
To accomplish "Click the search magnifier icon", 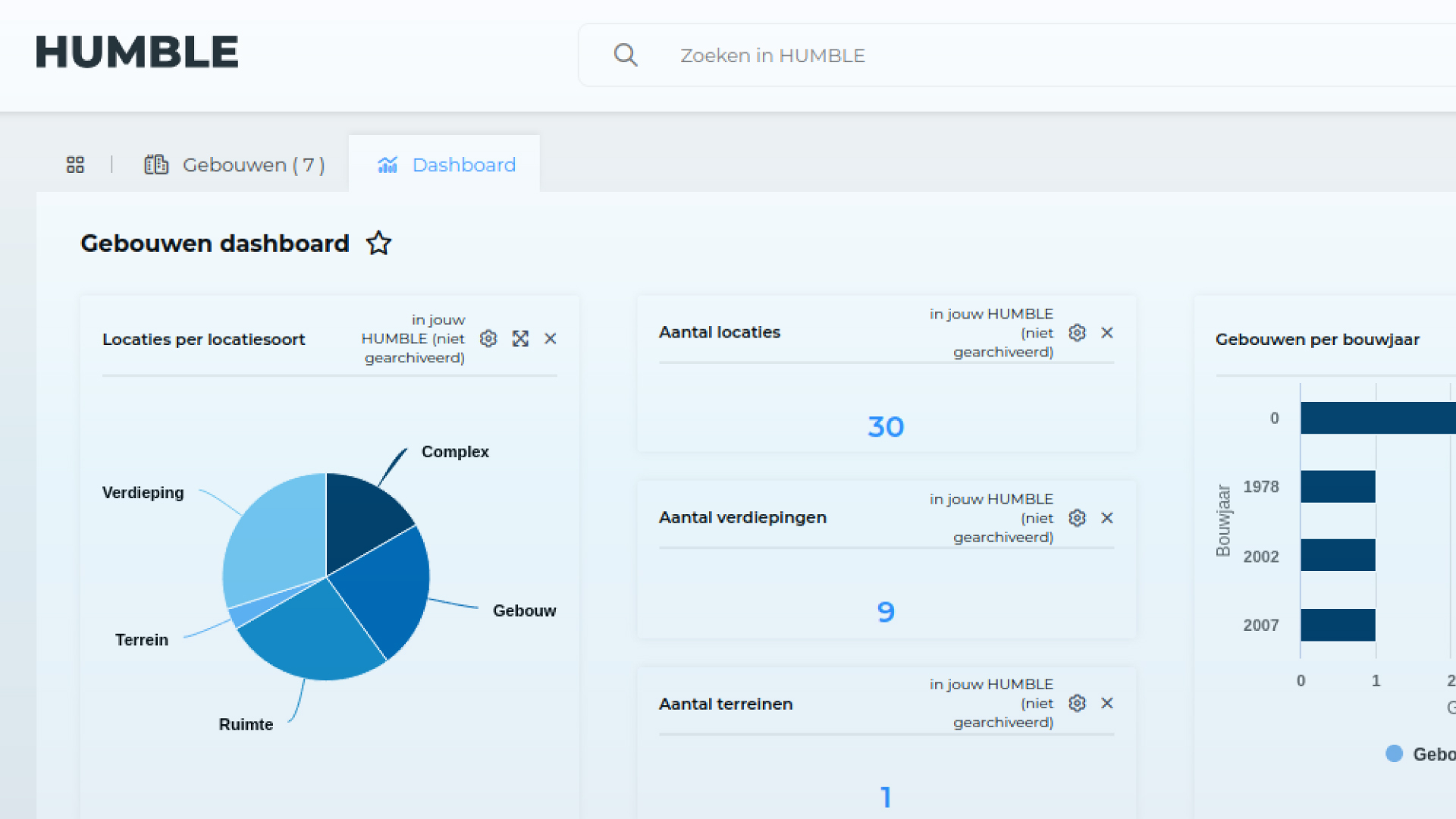I will pyautogui.click(x=626, y=55).
